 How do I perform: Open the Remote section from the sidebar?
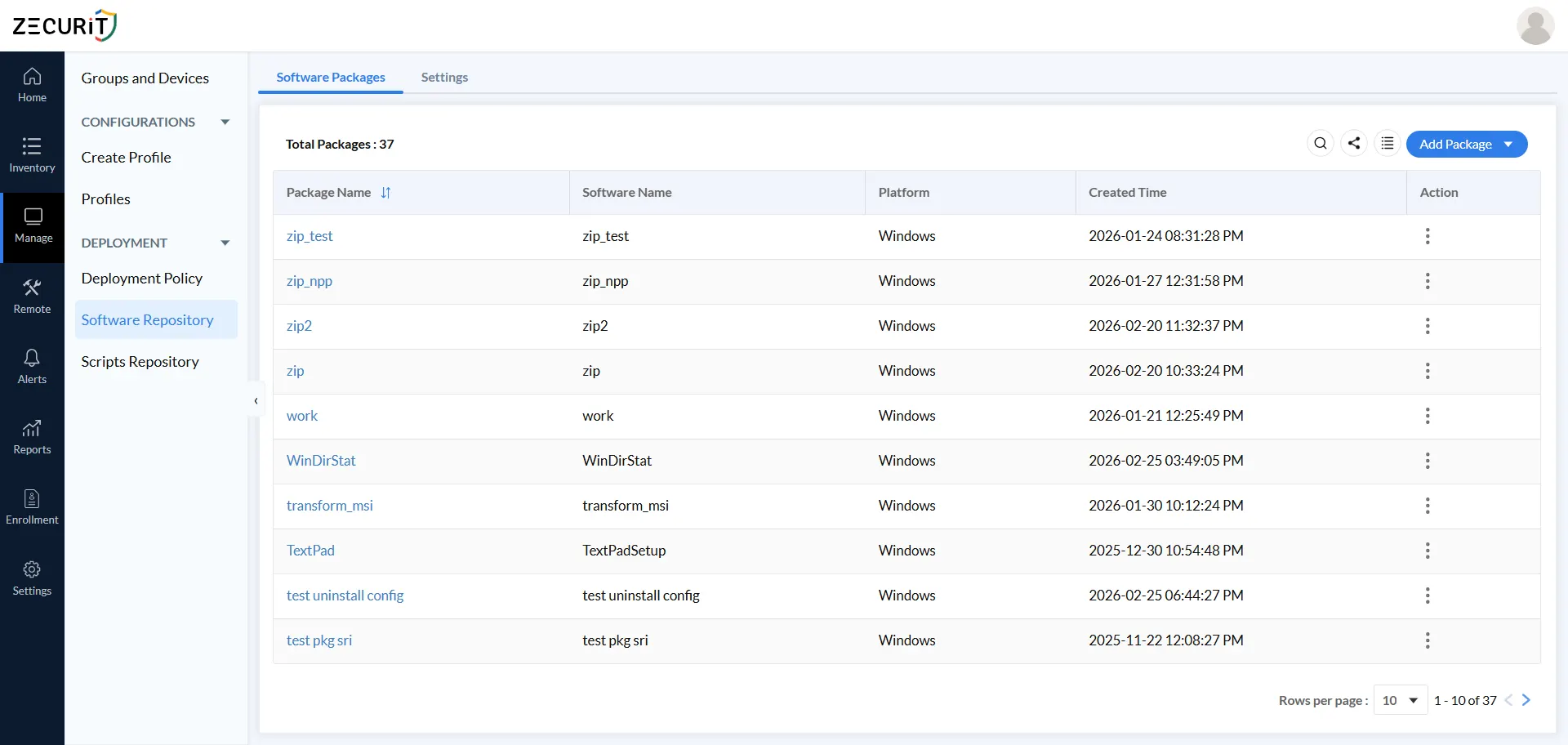pos(32,295)
